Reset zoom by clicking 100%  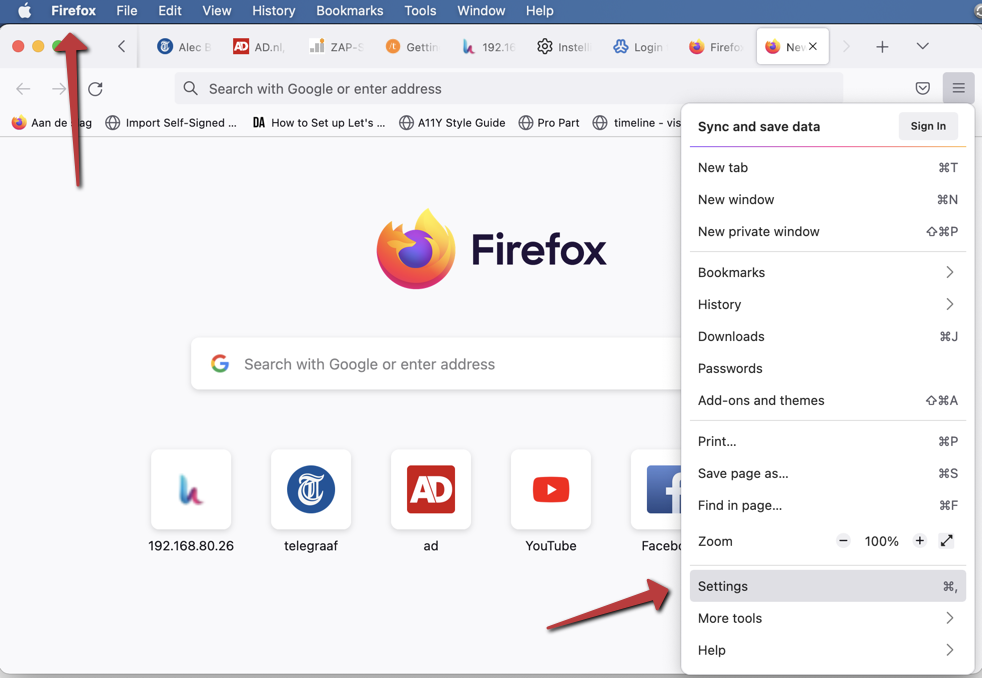tap(881, 541)
